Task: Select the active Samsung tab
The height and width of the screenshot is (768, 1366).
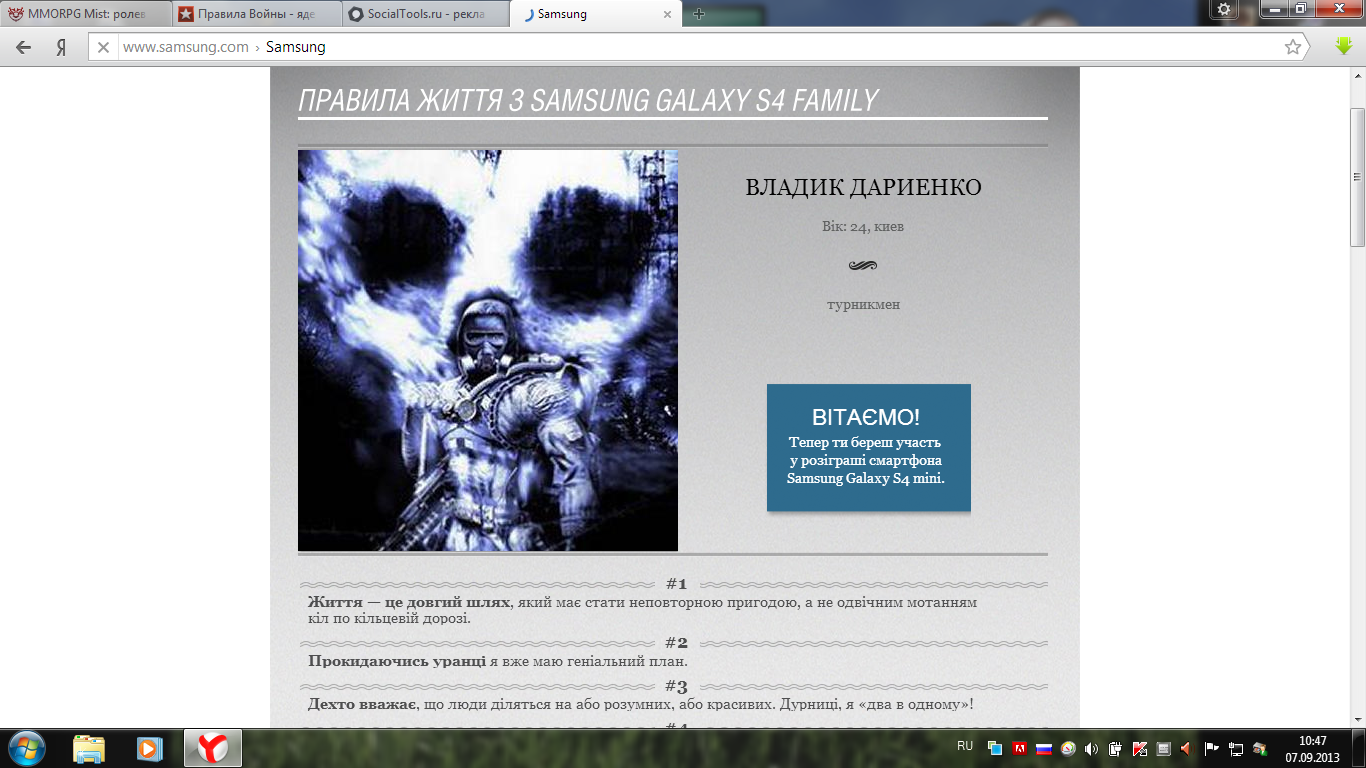Action: coord(595,14)
